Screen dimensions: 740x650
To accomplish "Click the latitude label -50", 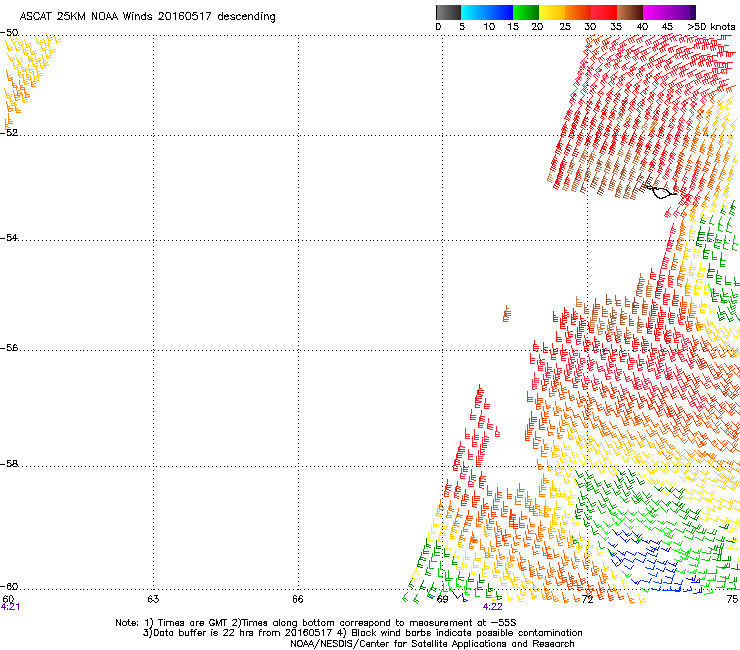I will tap(9, 33).
